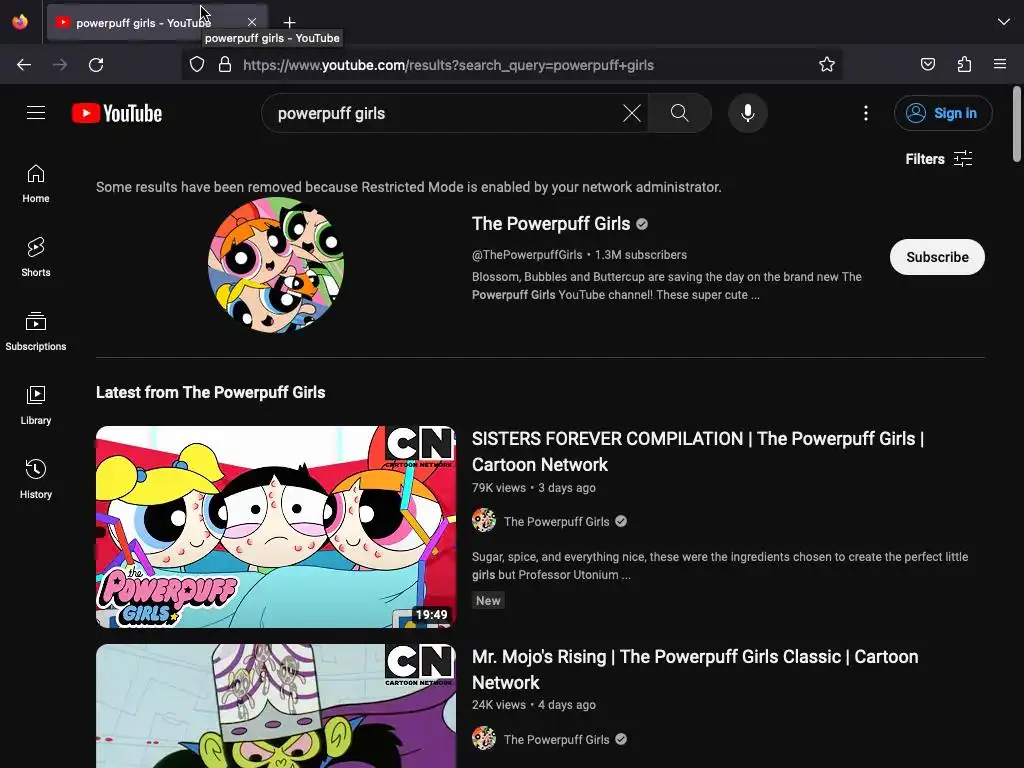Click the magnifying glass search button
The height and width of the screenshot is (768, 1024).
[x=679, y=113]
